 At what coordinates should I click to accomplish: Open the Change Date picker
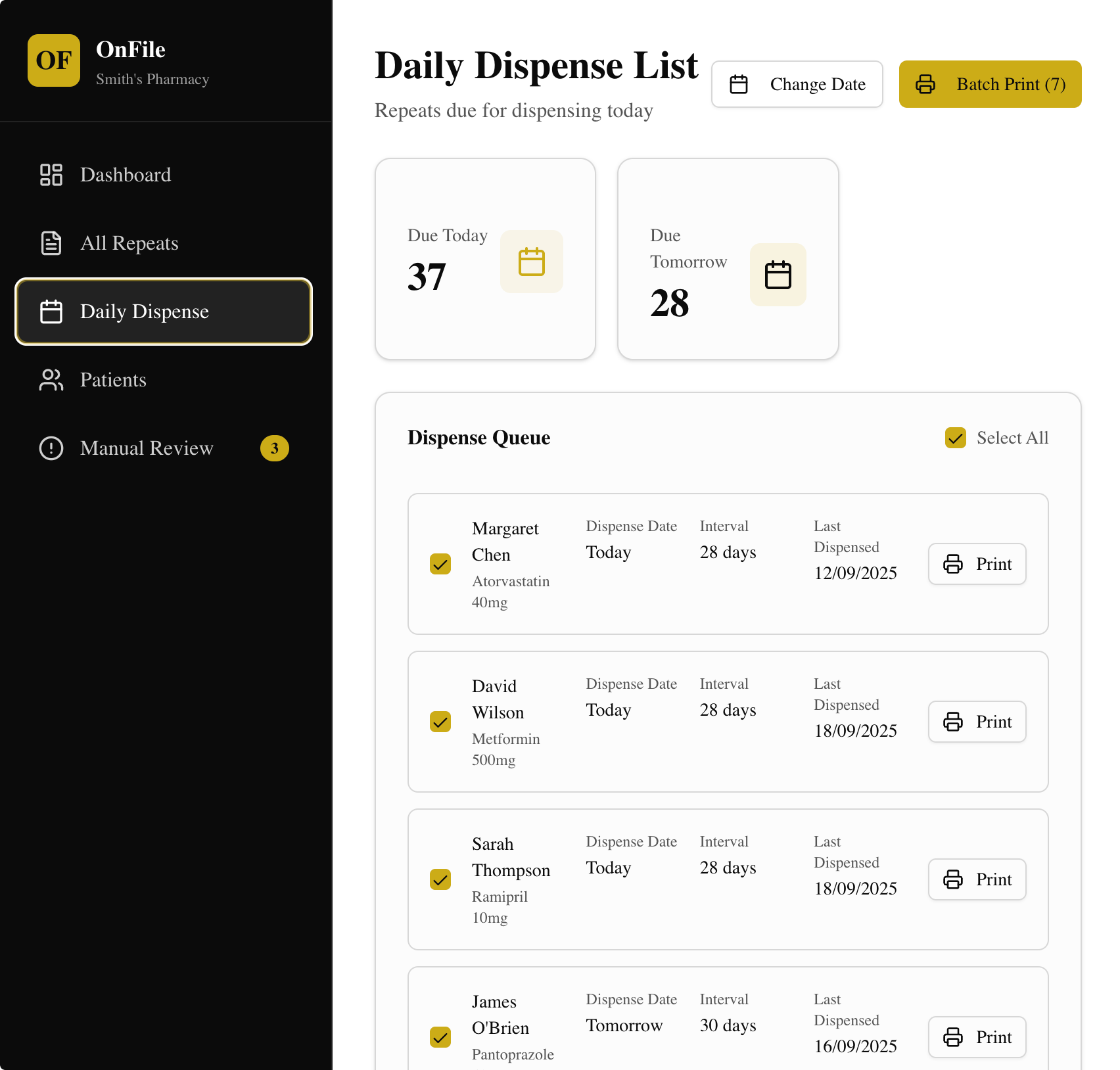797,84
